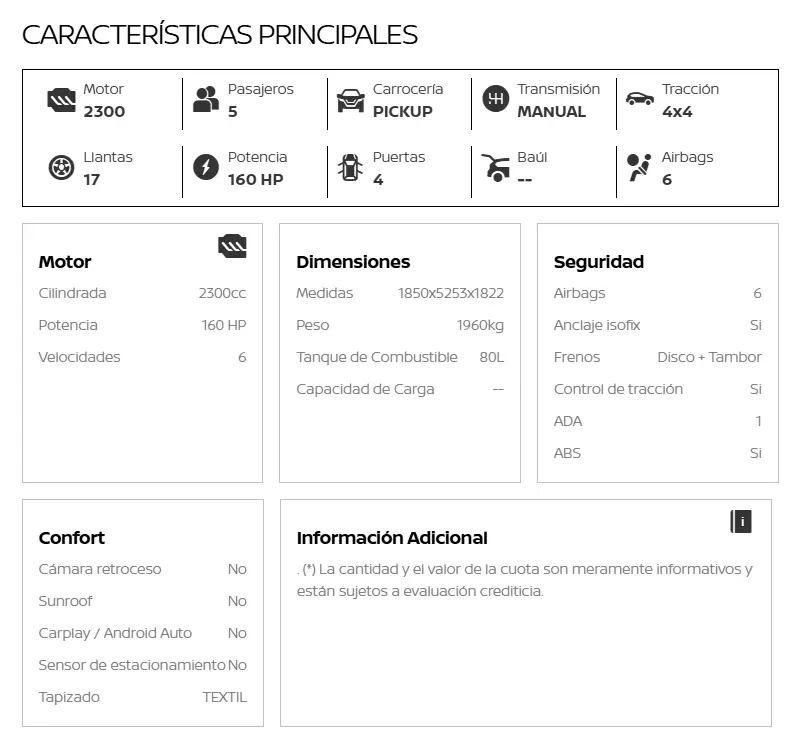Image resolution: width=799 pixels, height=733 pixels.
Task: Click the info book icon in Información Adicional
Action: (x=741, y=521)
